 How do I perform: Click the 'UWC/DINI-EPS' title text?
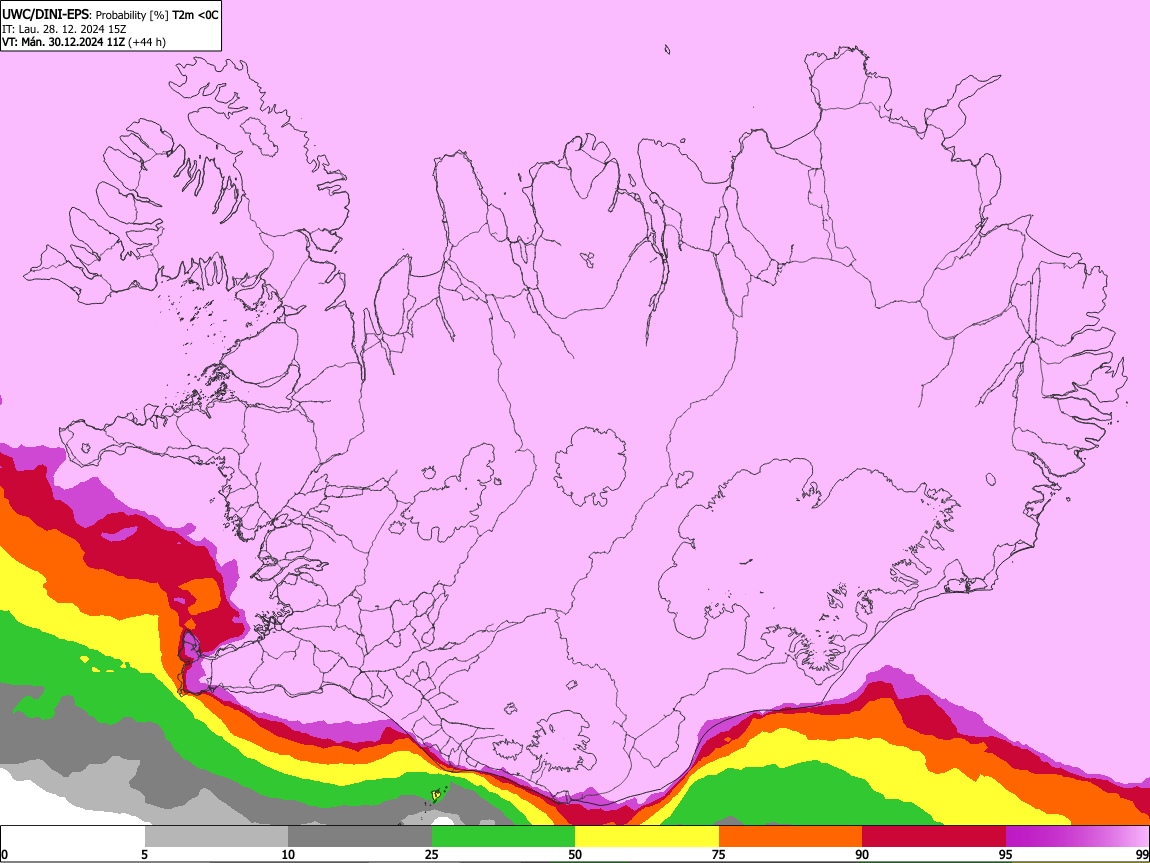click(46, 15)
